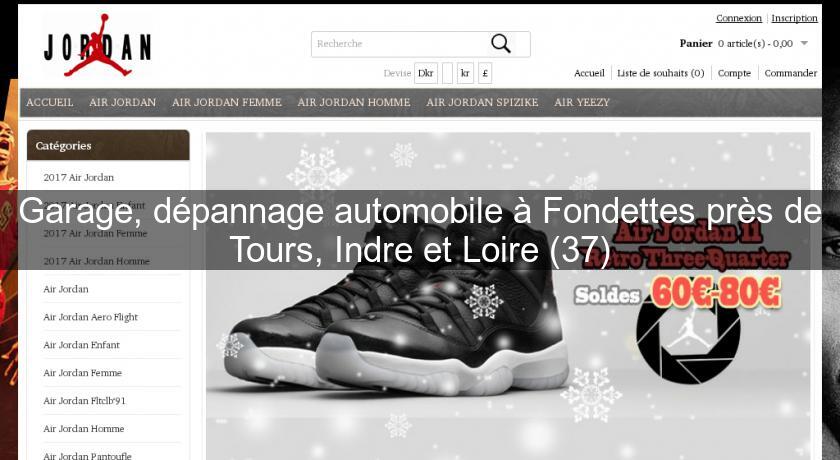Open the AIR JORDAN FEMME menu

point(227,102)
